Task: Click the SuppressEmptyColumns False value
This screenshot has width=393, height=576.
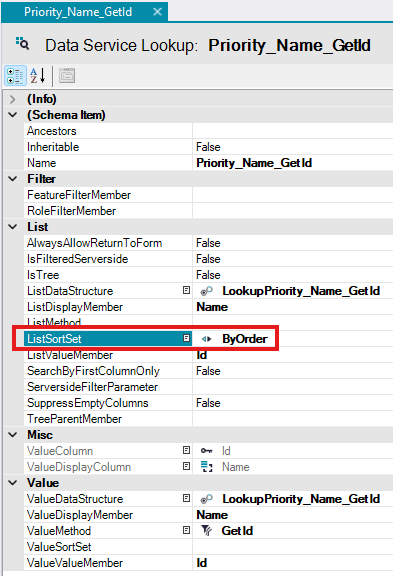Action: (x=208, y=403)
